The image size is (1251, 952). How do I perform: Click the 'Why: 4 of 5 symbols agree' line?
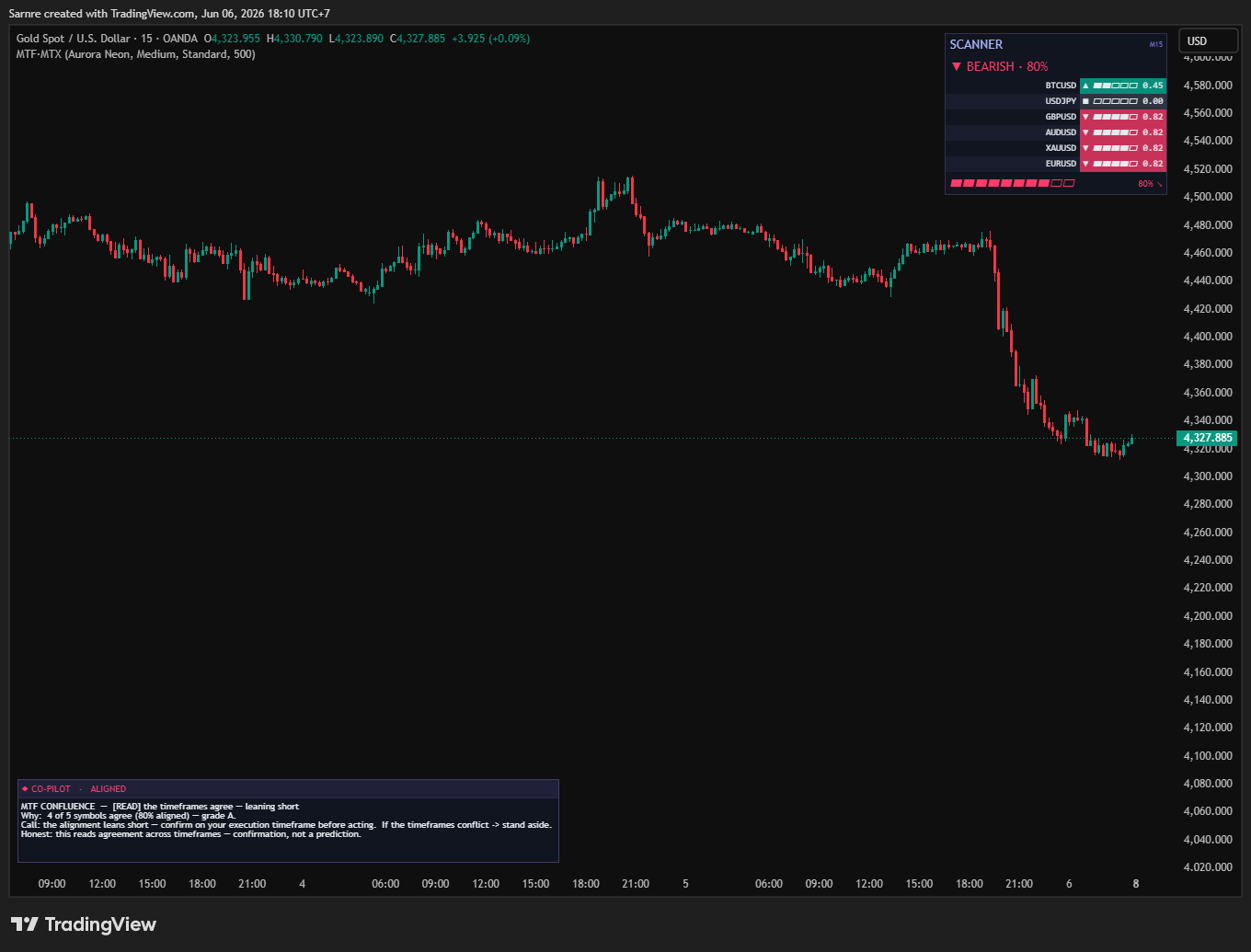click(128, 816)
